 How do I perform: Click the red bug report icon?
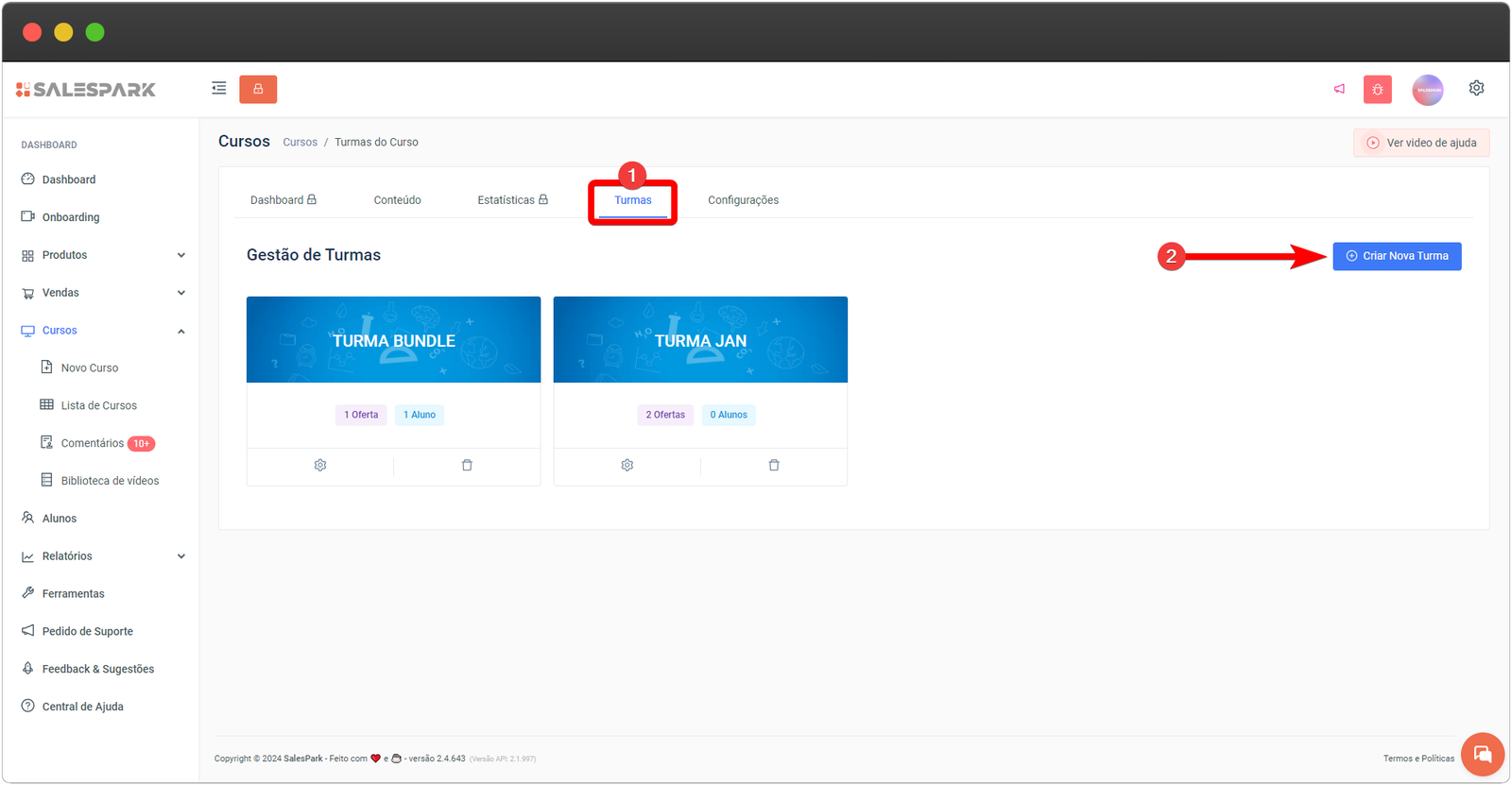point(1378,90)
